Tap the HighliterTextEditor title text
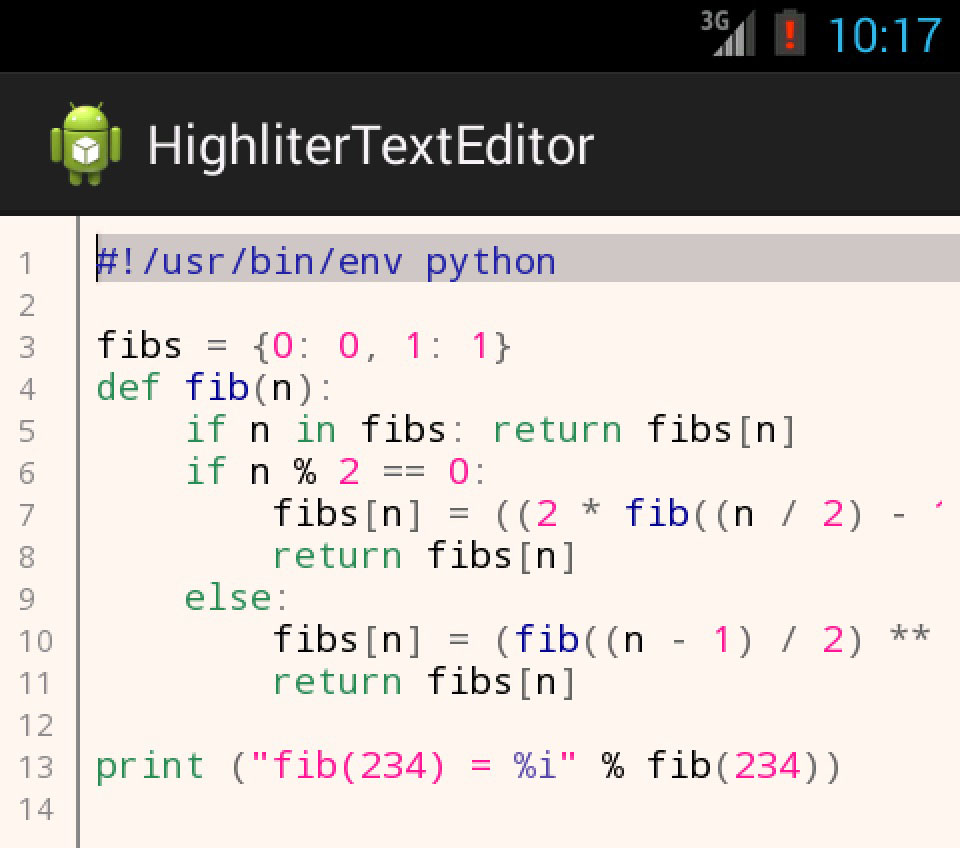The width and height of the screenshot is (960, 850). [x=370, y=146]
